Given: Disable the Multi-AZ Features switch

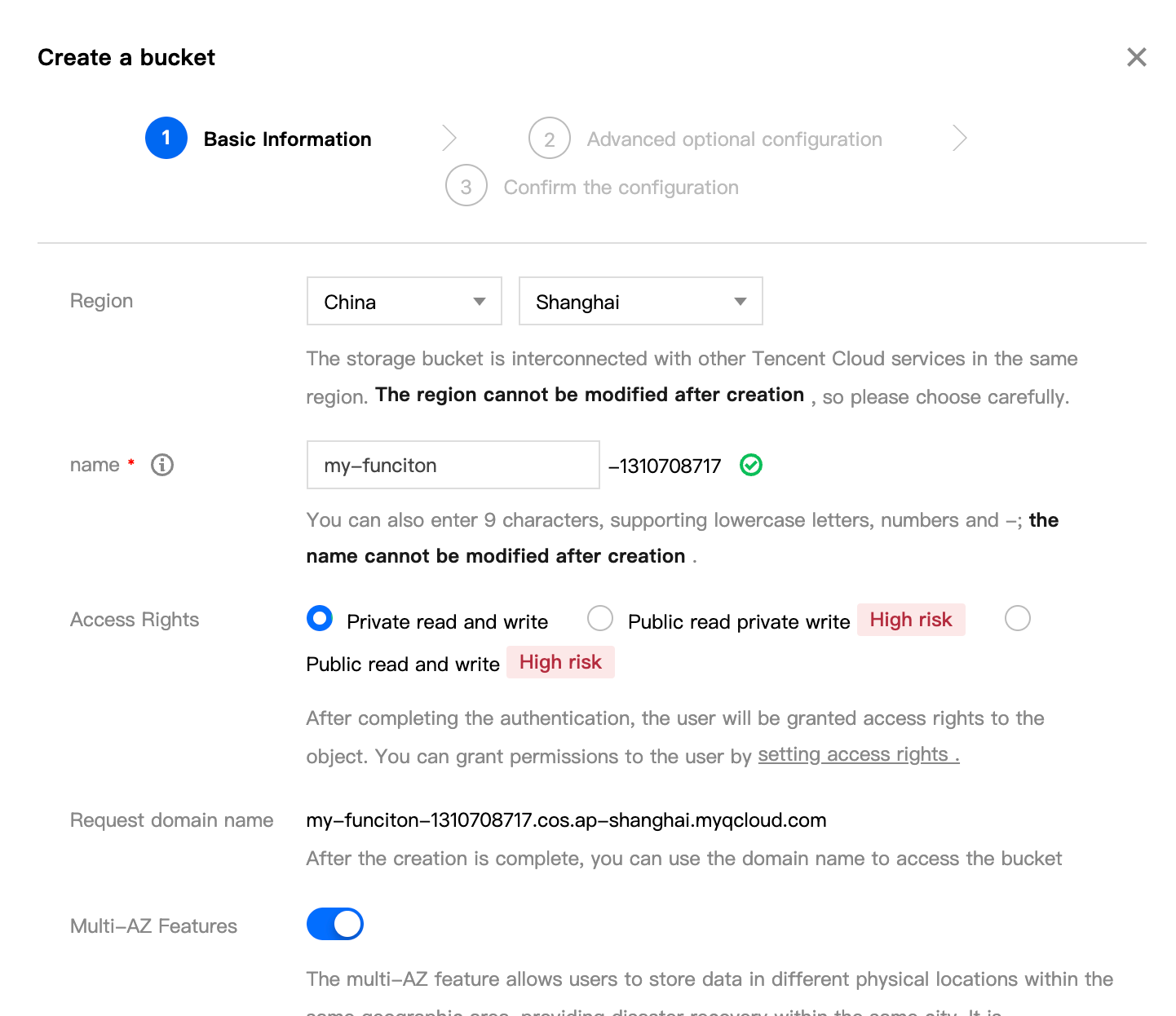Looking at the screenshot, I should click(335, 924).
